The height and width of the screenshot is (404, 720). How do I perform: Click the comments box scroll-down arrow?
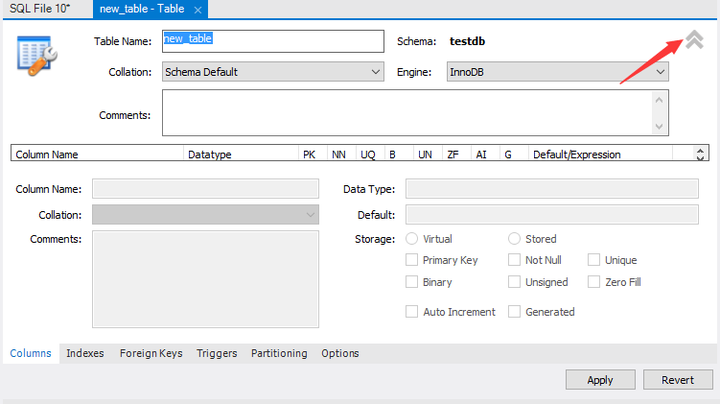pos(659,126)
